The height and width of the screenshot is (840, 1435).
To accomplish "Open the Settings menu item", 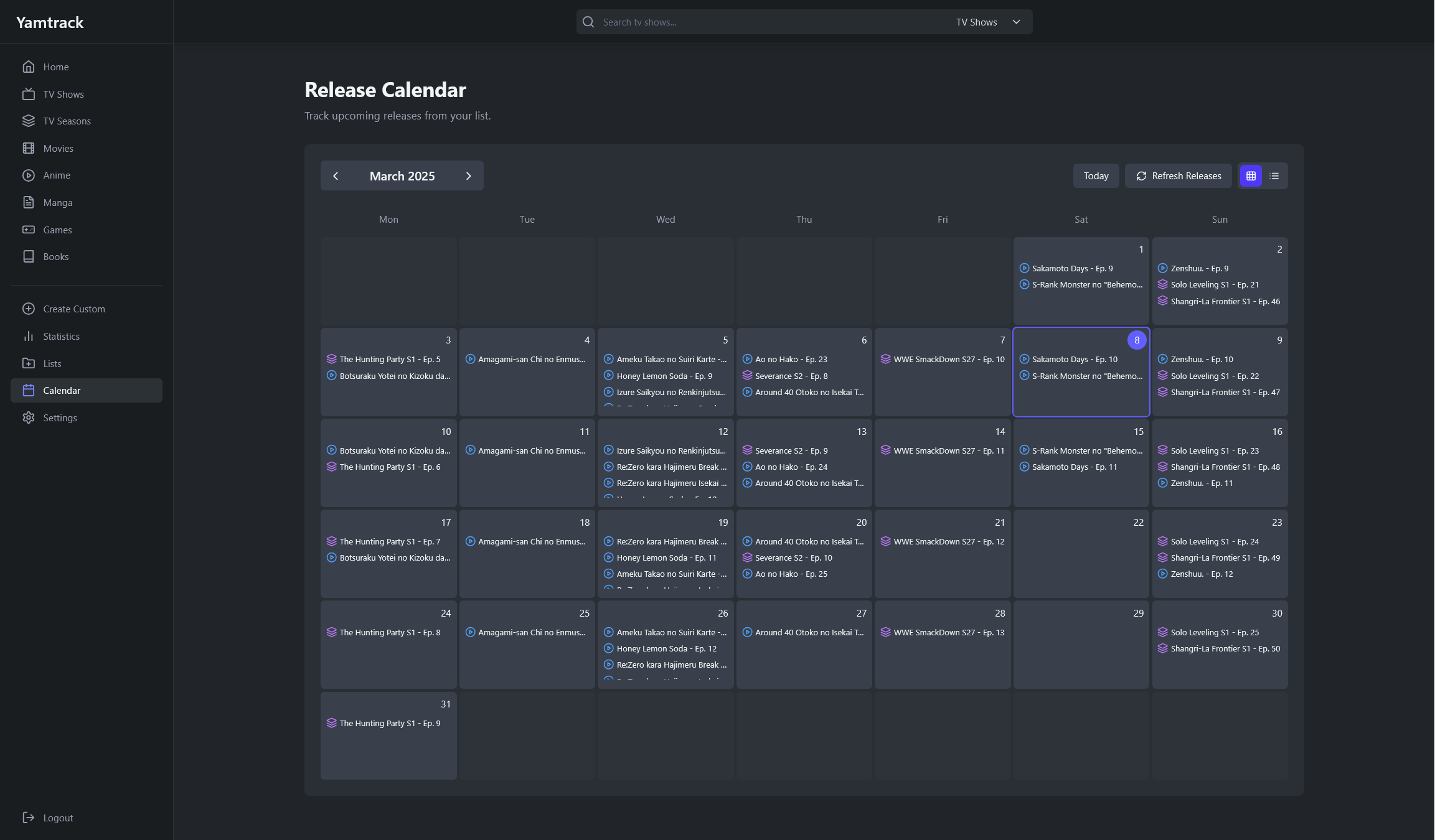I will click(60, 418).
